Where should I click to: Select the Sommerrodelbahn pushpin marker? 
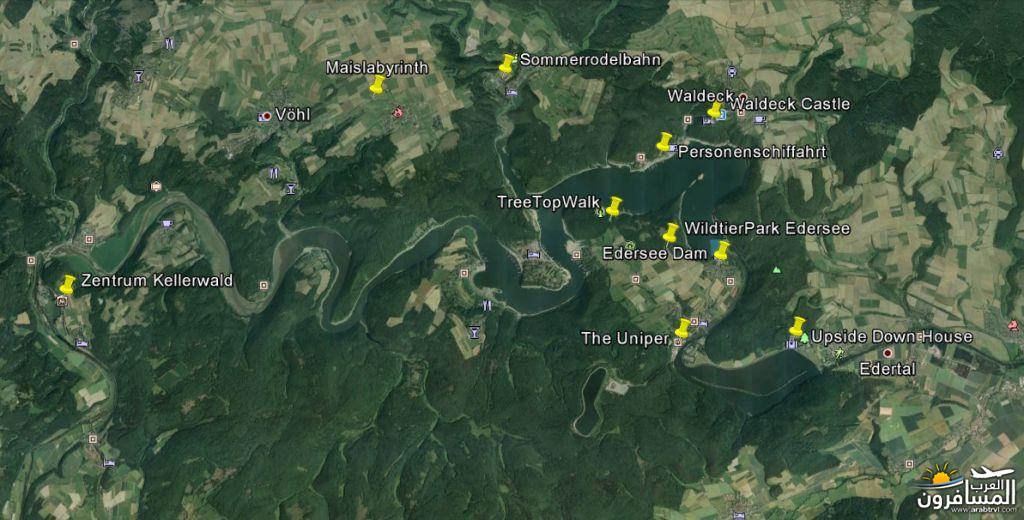pos(507,63)
